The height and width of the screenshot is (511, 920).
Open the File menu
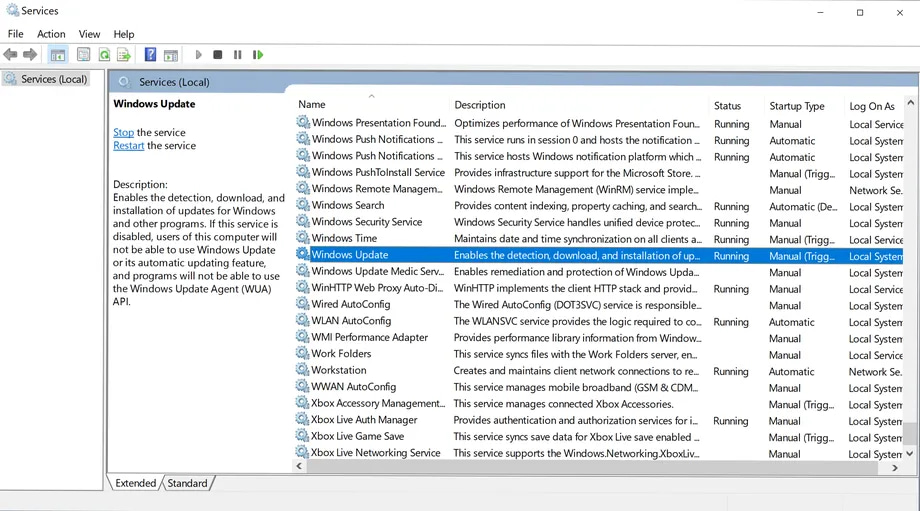point(15,34)
